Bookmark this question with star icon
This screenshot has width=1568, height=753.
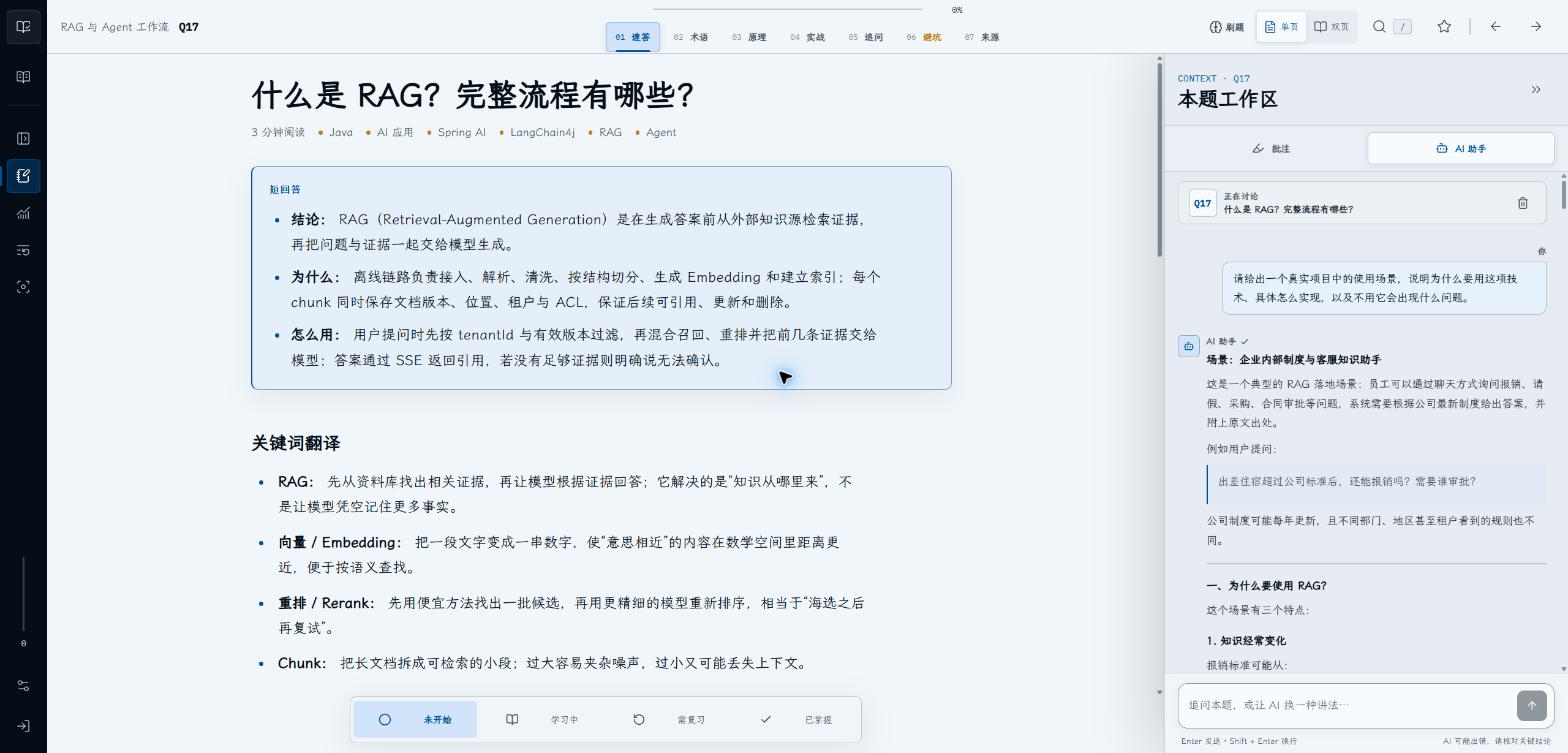coord(1444,27)
